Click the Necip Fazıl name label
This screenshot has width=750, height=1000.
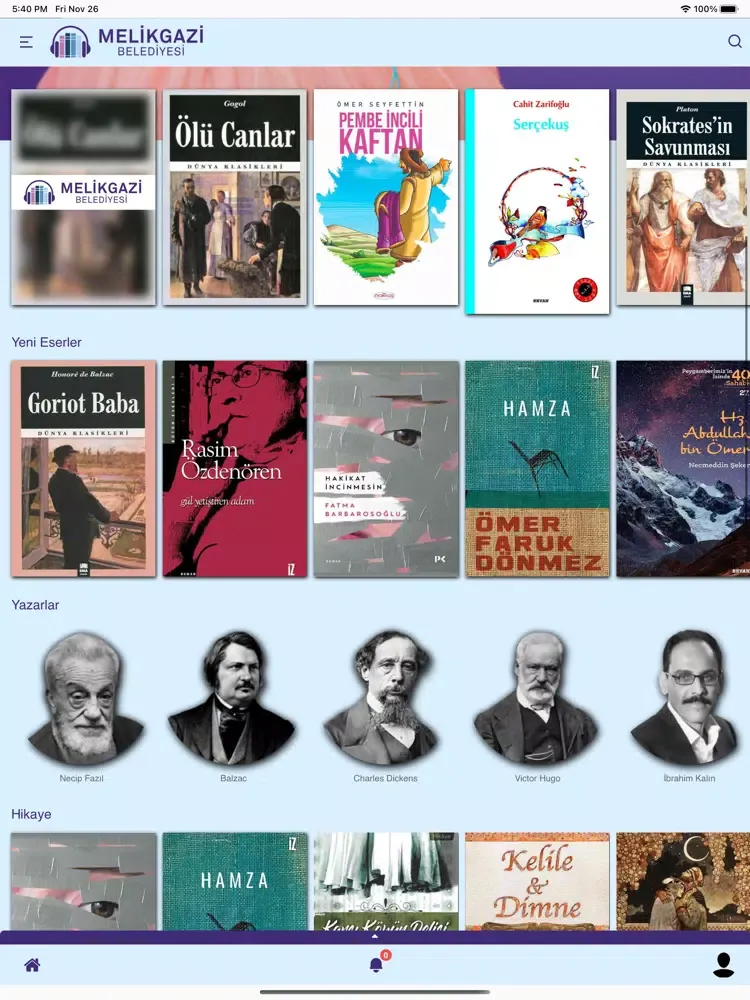click(x=81, y=778)
